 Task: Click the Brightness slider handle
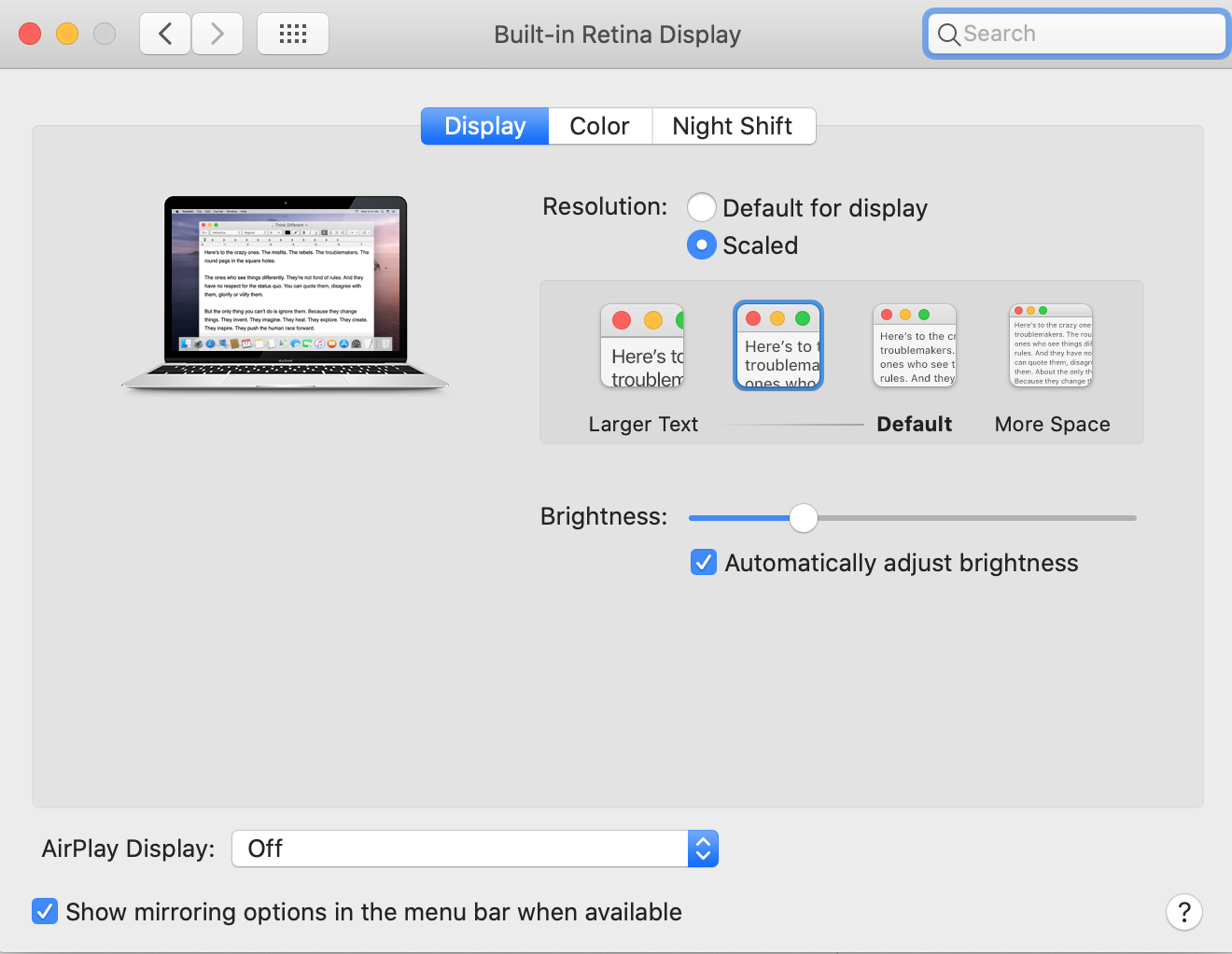(804, 517)
